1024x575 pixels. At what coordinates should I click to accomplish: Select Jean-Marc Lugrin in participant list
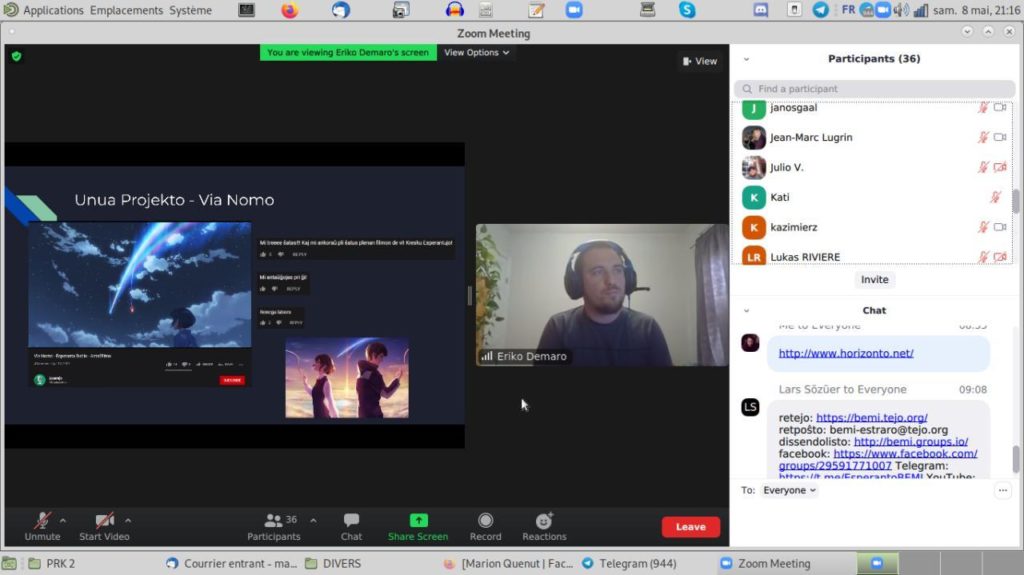tap(874, 137)
